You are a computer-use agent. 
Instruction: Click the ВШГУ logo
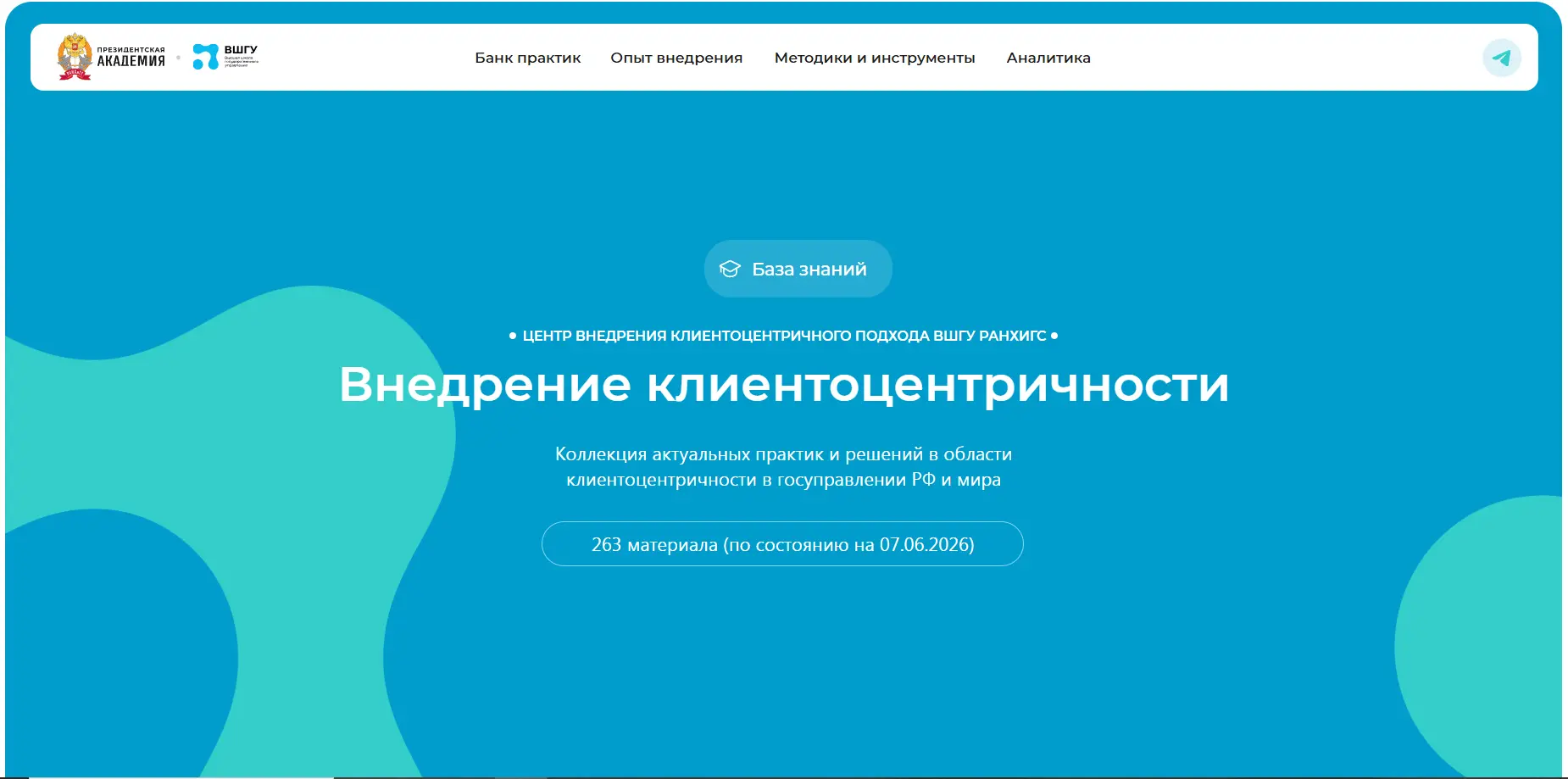pos(225,57)
